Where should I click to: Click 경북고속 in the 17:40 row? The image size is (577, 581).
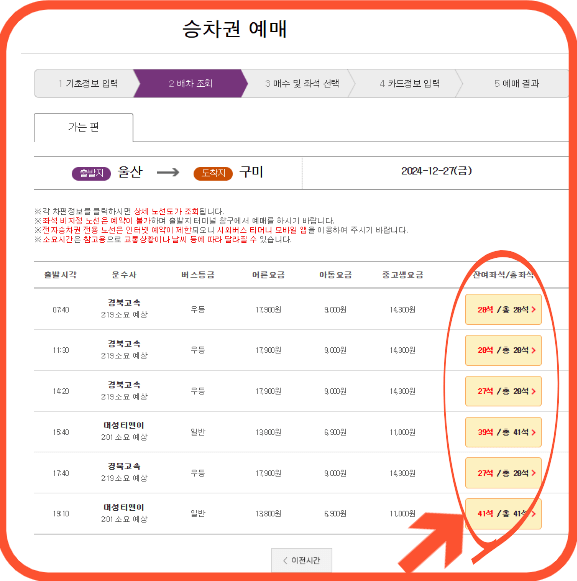coord(124,466)
